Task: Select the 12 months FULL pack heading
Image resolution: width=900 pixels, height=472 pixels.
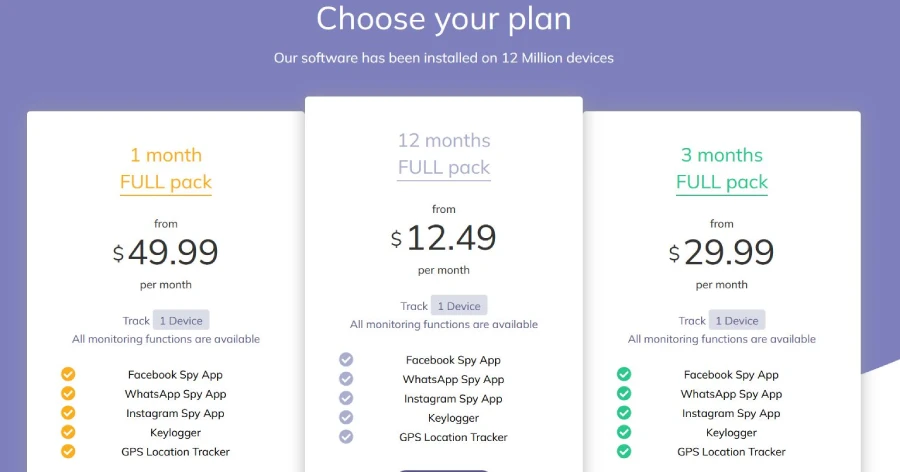Action: click(444, 154)
